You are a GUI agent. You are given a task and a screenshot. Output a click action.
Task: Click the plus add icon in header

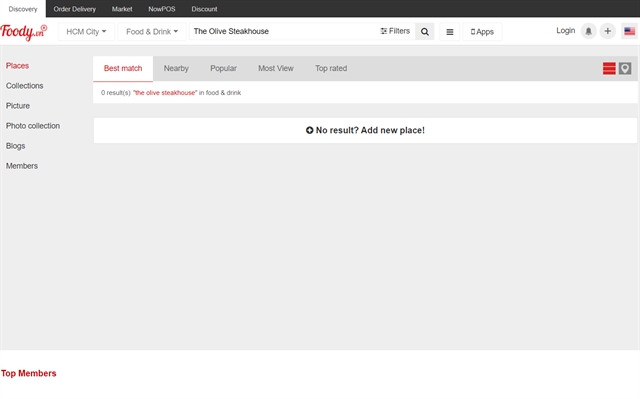(608, 31)
